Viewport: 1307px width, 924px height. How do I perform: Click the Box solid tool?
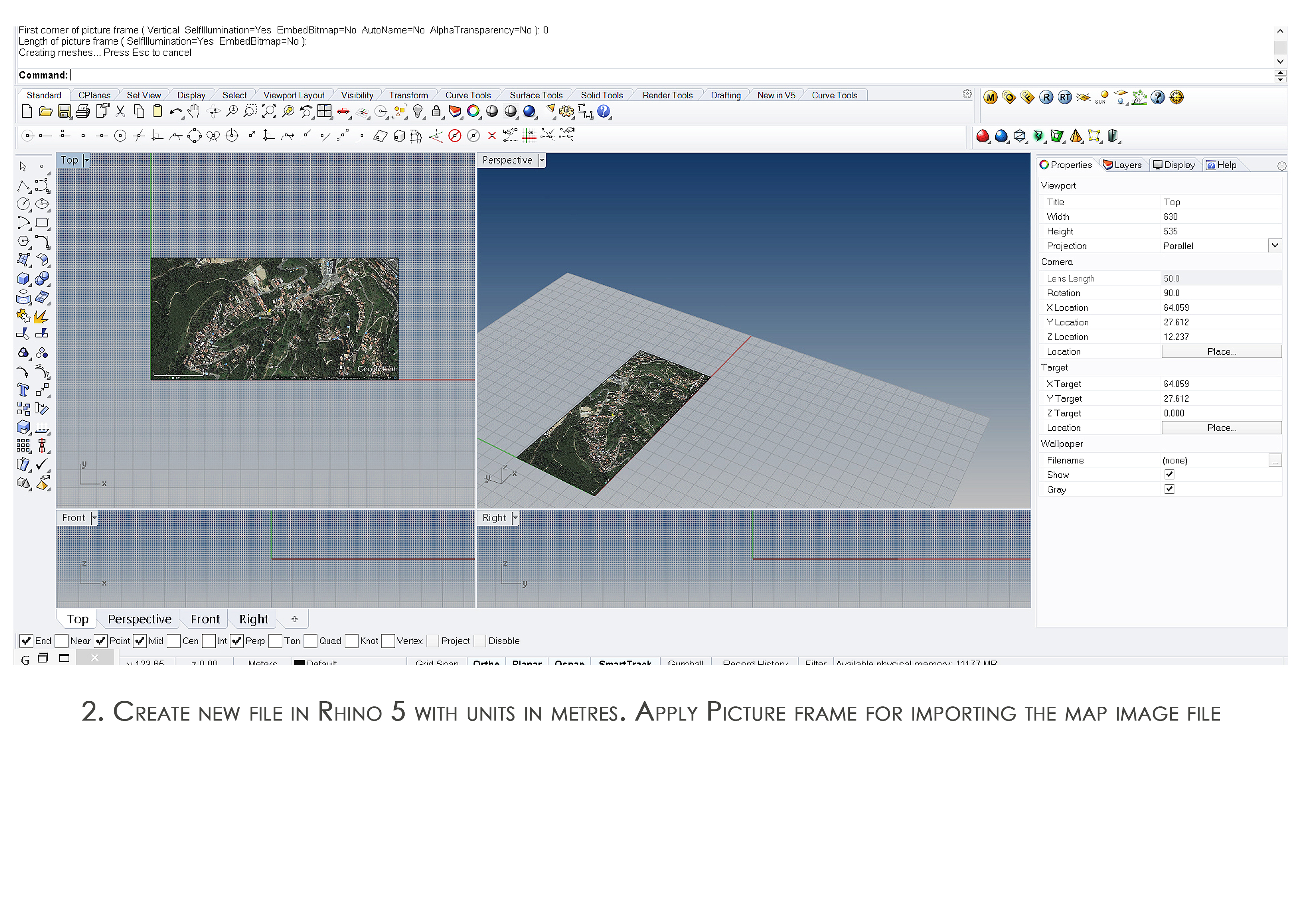[23, 279]
